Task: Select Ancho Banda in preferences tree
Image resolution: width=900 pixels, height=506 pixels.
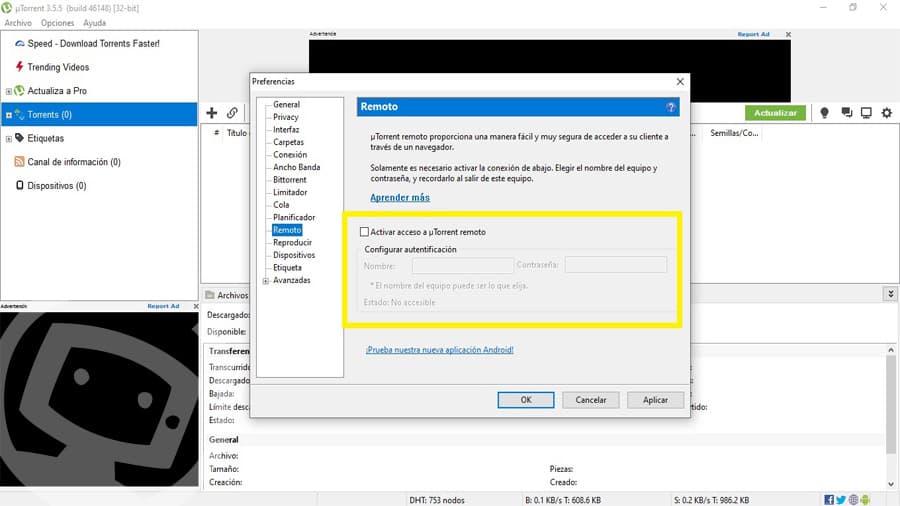Action: pos(296,168)
